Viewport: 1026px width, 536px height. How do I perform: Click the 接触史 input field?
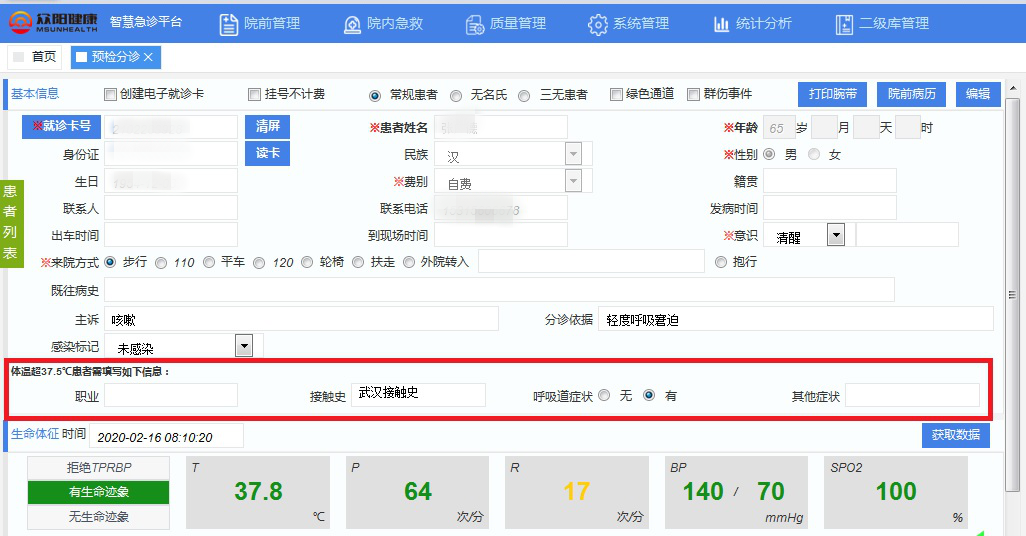[418, 395]
